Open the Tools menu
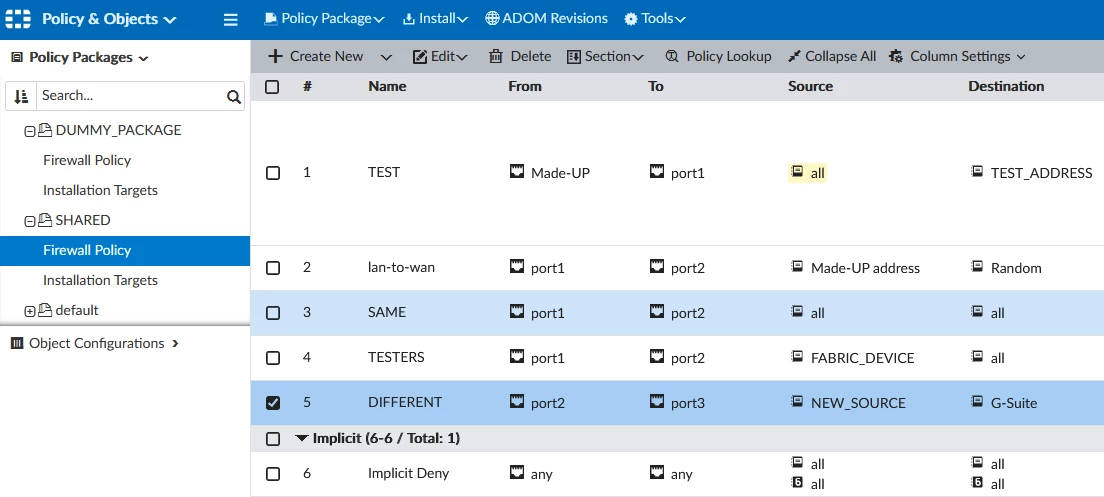 point(656,19)
